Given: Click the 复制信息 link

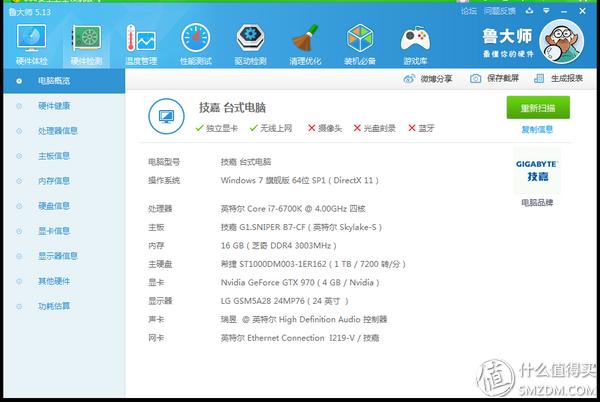Looking at the screenshot, I should [x=537, y=129].
